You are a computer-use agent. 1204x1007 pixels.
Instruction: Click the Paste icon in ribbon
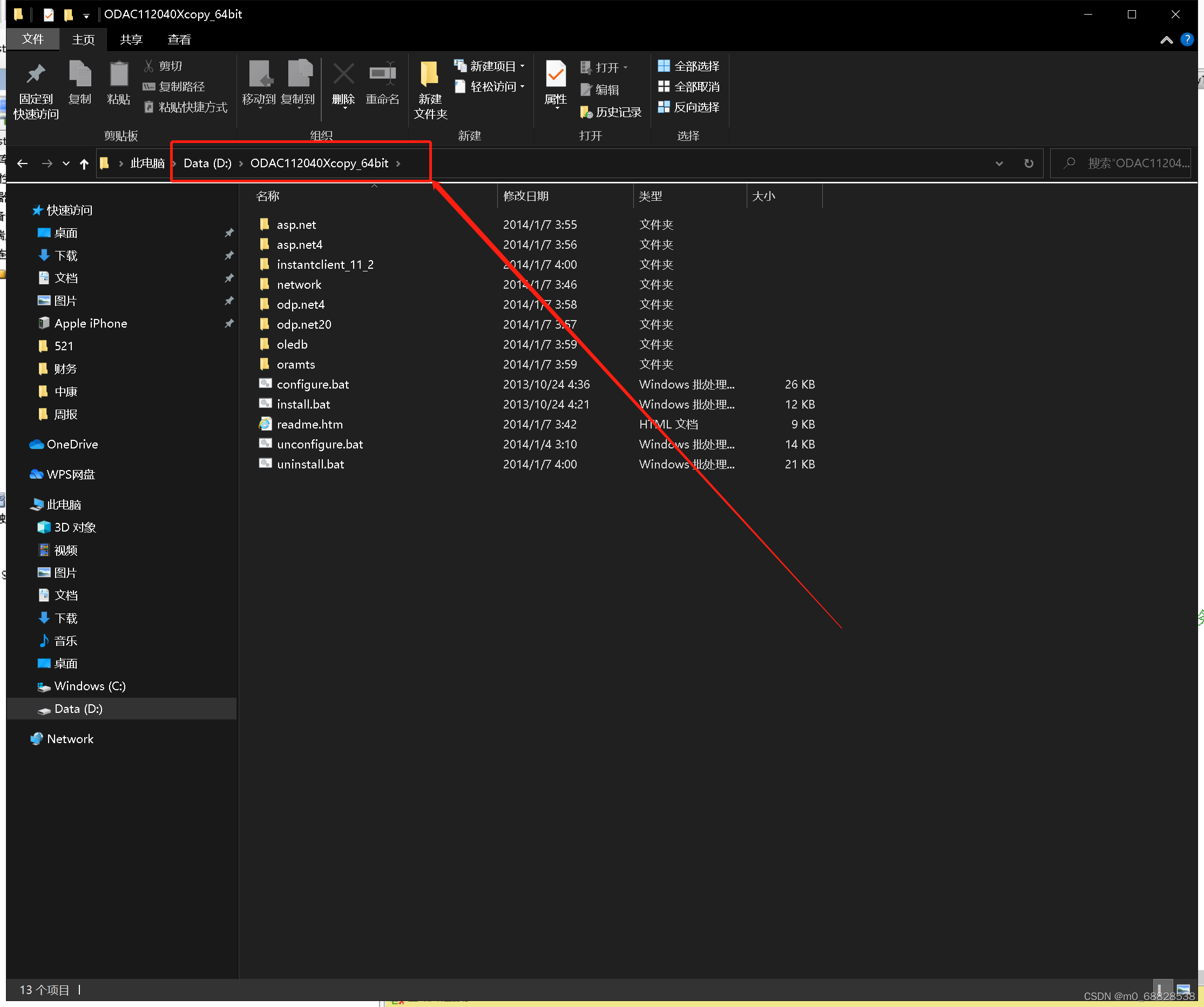[119, 75]
